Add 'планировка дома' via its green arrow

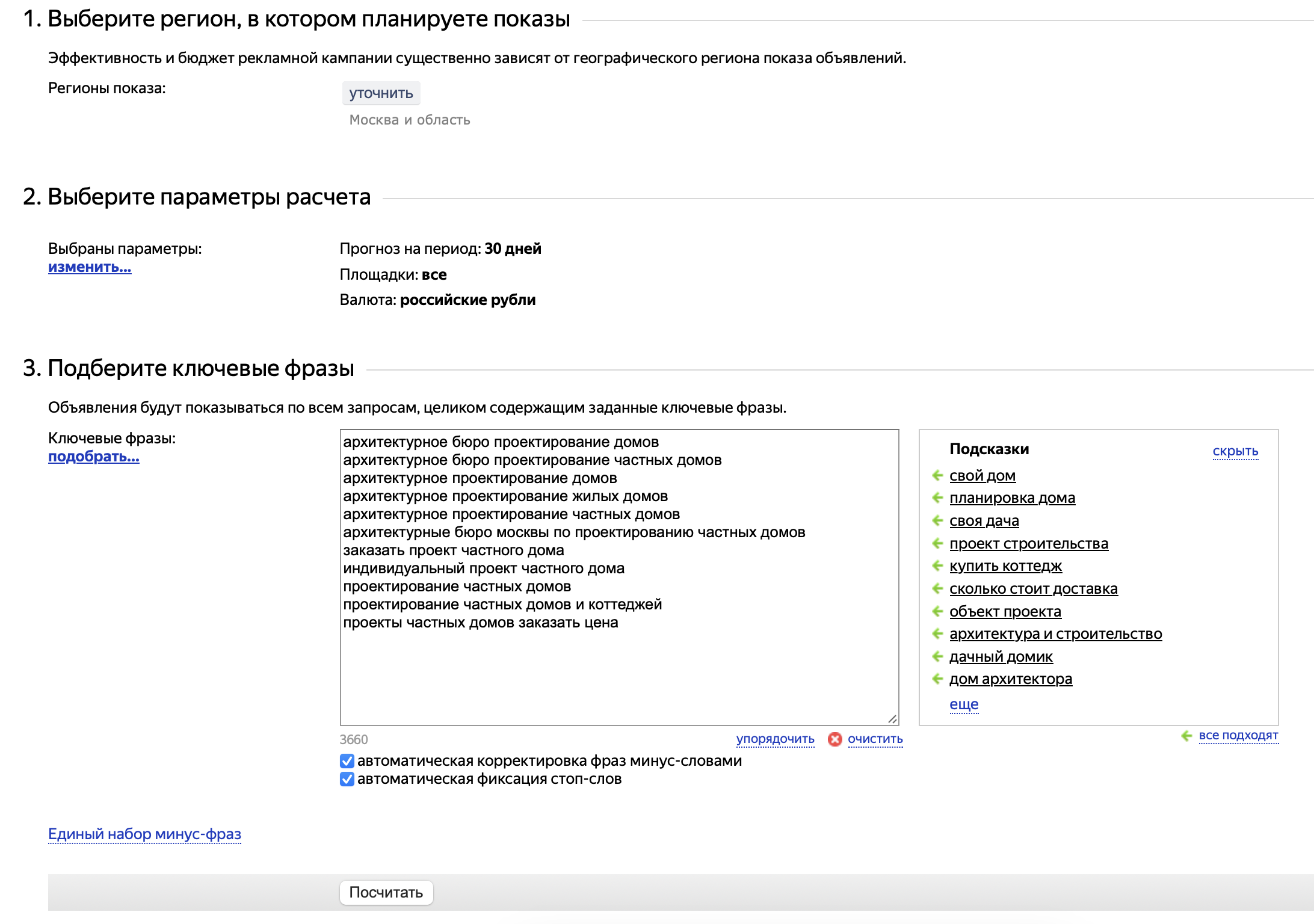pos(937,498)
